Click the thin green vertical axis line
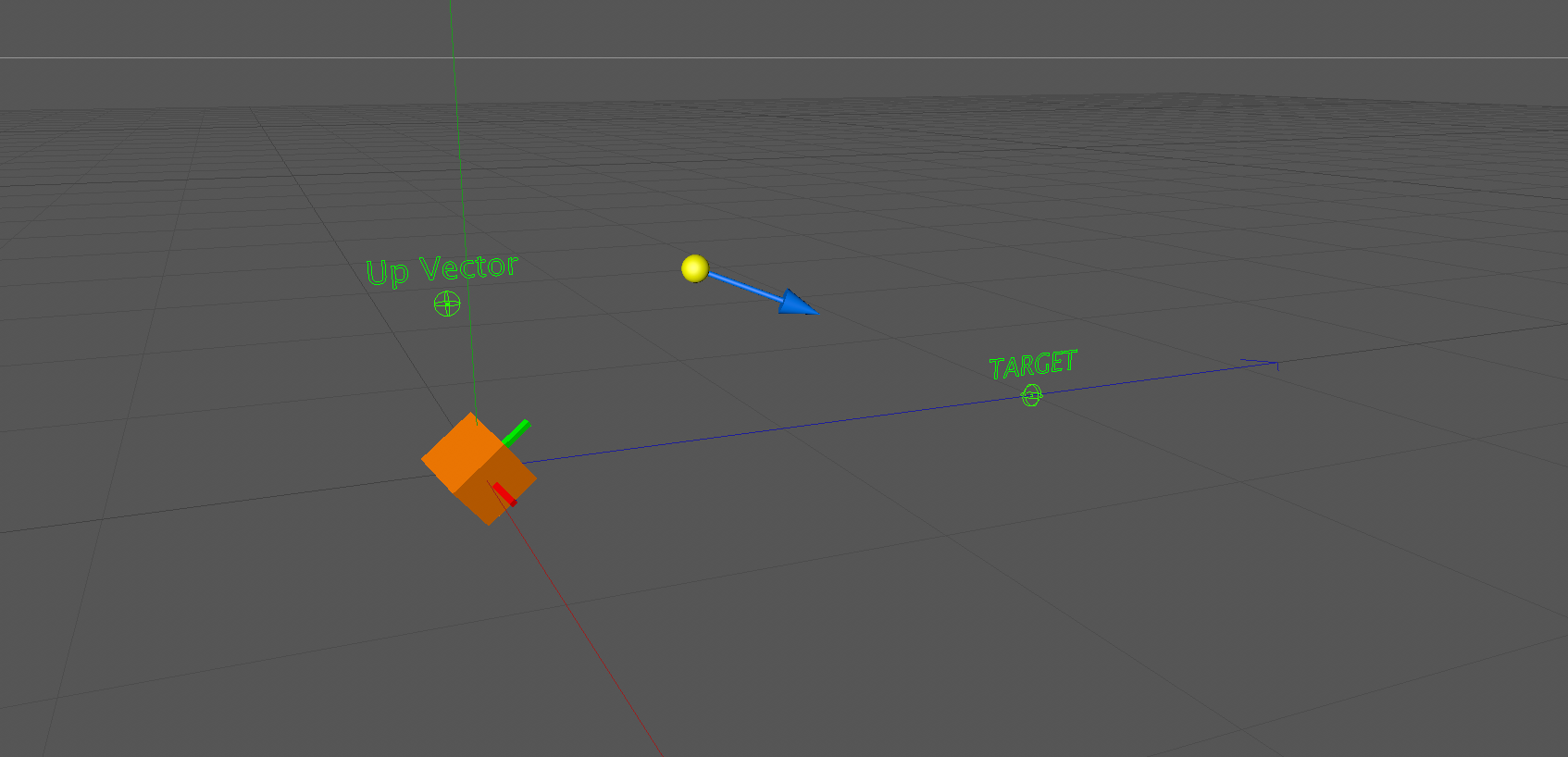1568x757 pixels. tap(459, 185)
